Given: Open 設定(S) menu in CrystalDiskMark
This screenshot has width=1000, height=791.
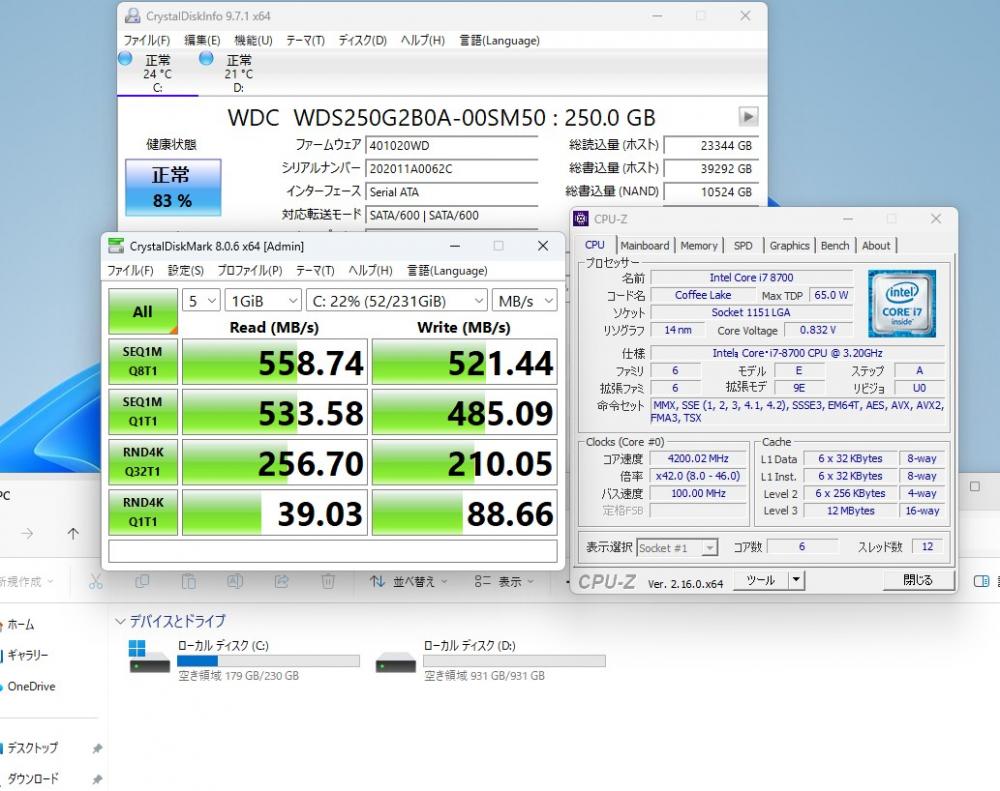Looking at the screenshot, I should pyautogui.click(x=186, y=270).
